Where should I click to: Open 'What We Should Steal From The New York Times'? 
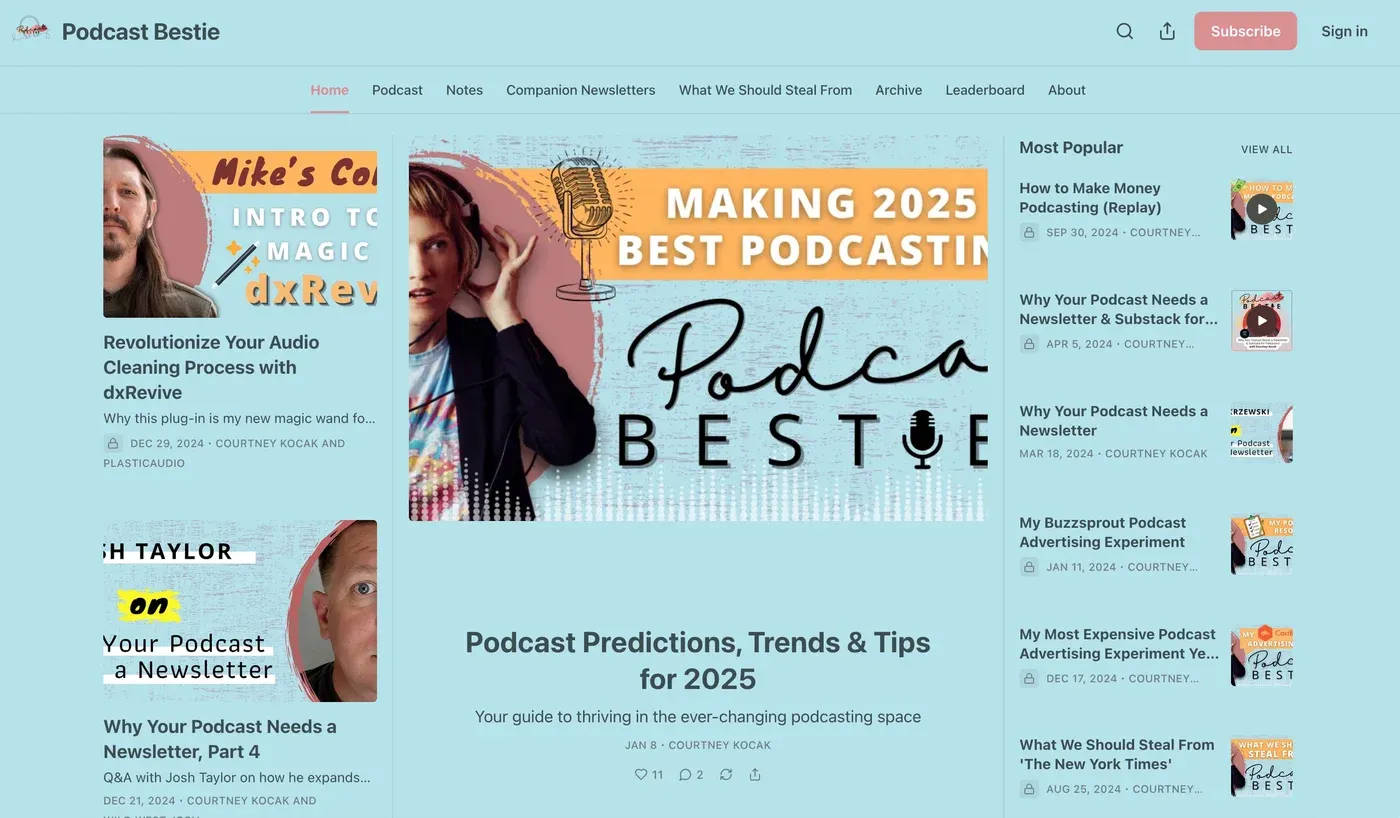click(1116, 754)
